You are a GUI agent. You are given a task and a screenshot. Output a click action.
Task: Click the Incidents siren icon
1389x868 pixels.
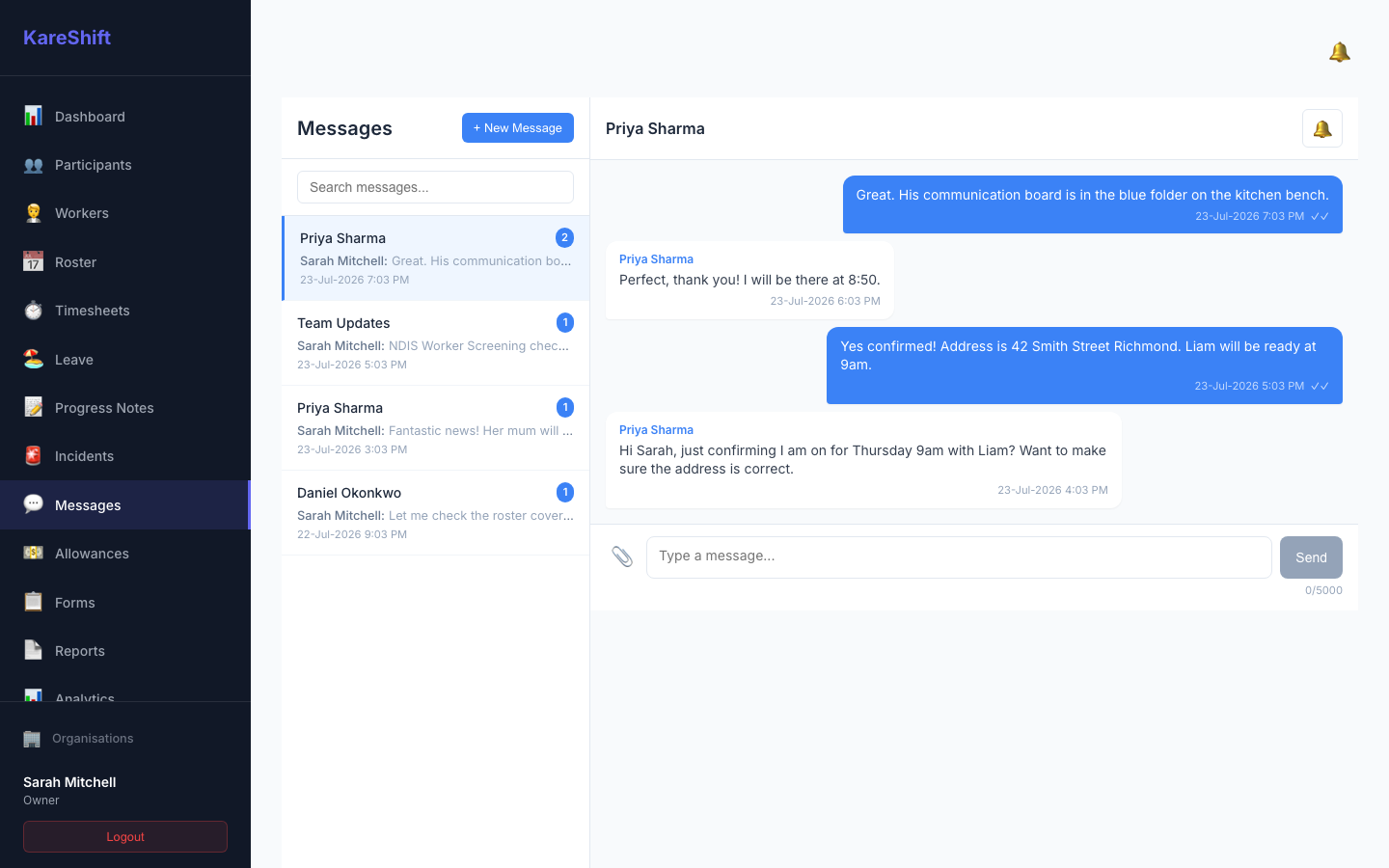click(x=33, y=456)
